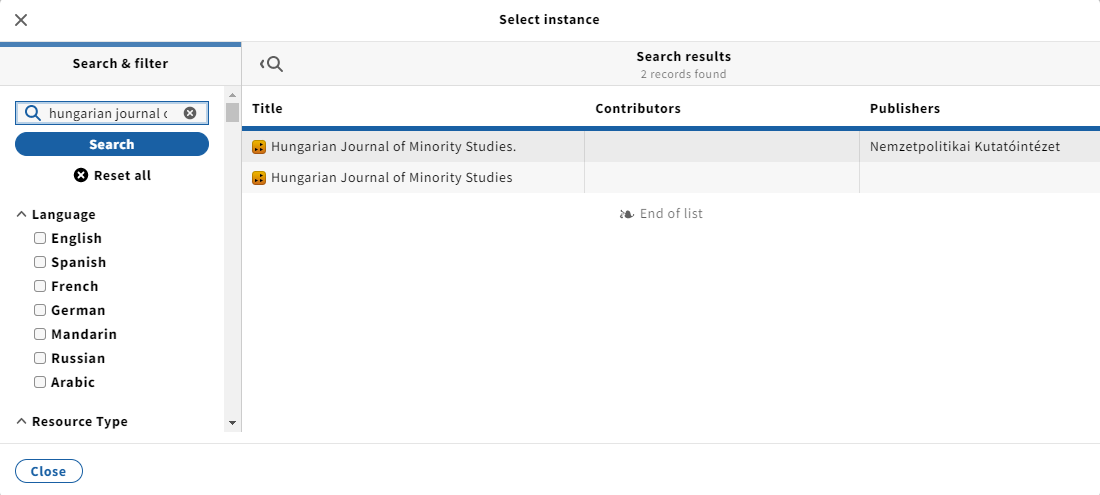Click the blue Search button
Viewport: 1100px width, 495px height.
112,144
